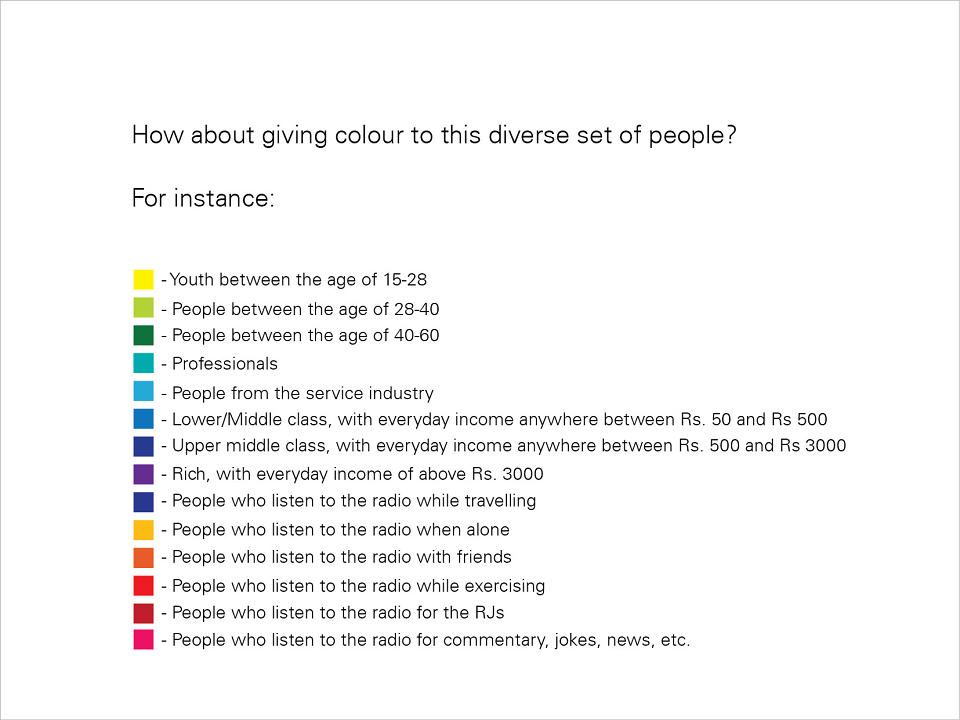The height and width of the screenshot is (720, 960).
Task: Click the blue Lower/Middle class swatch
Action: tap(143, 419)
